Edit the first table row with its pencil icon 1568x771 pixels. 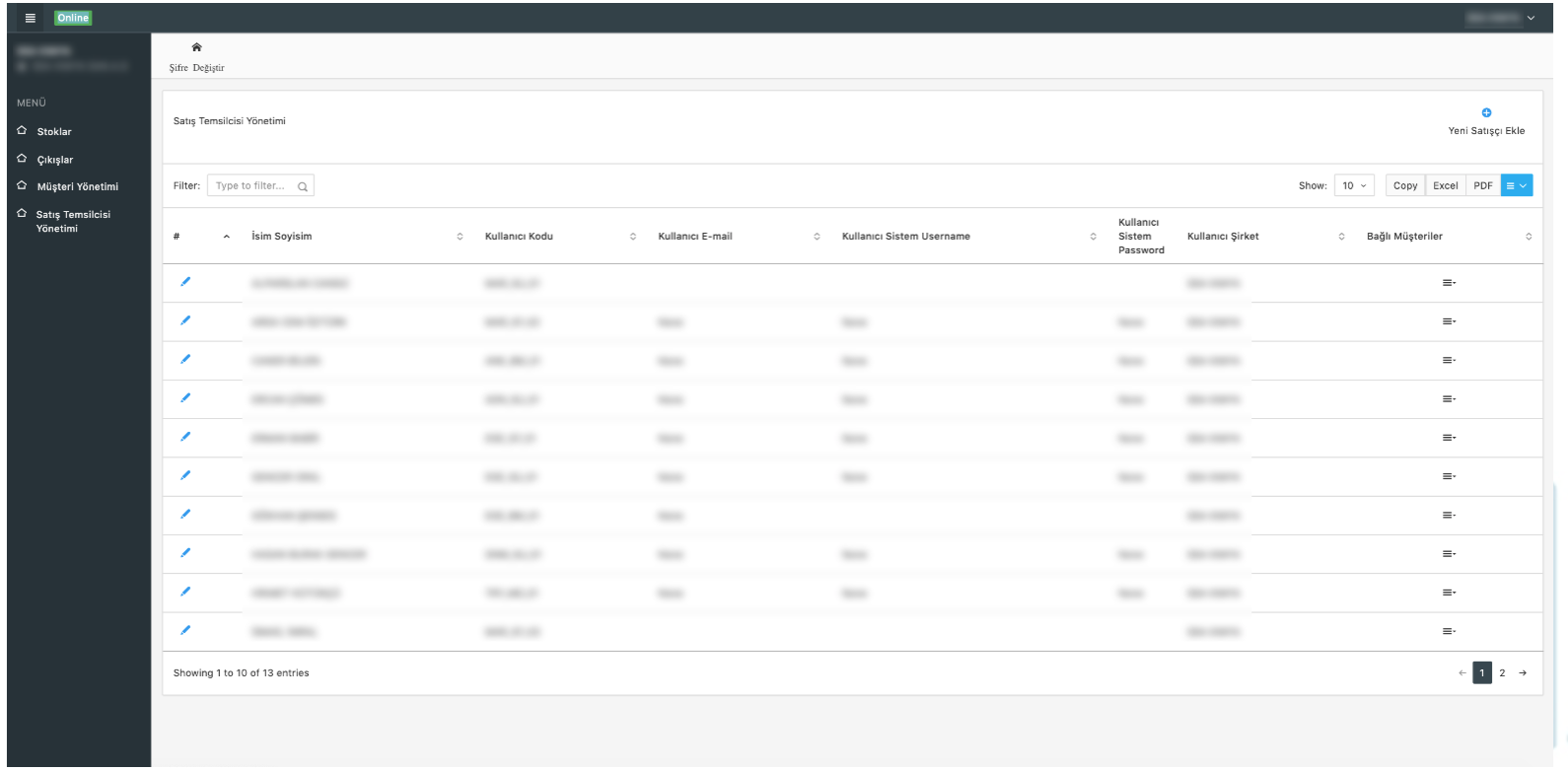click(185, 282)
